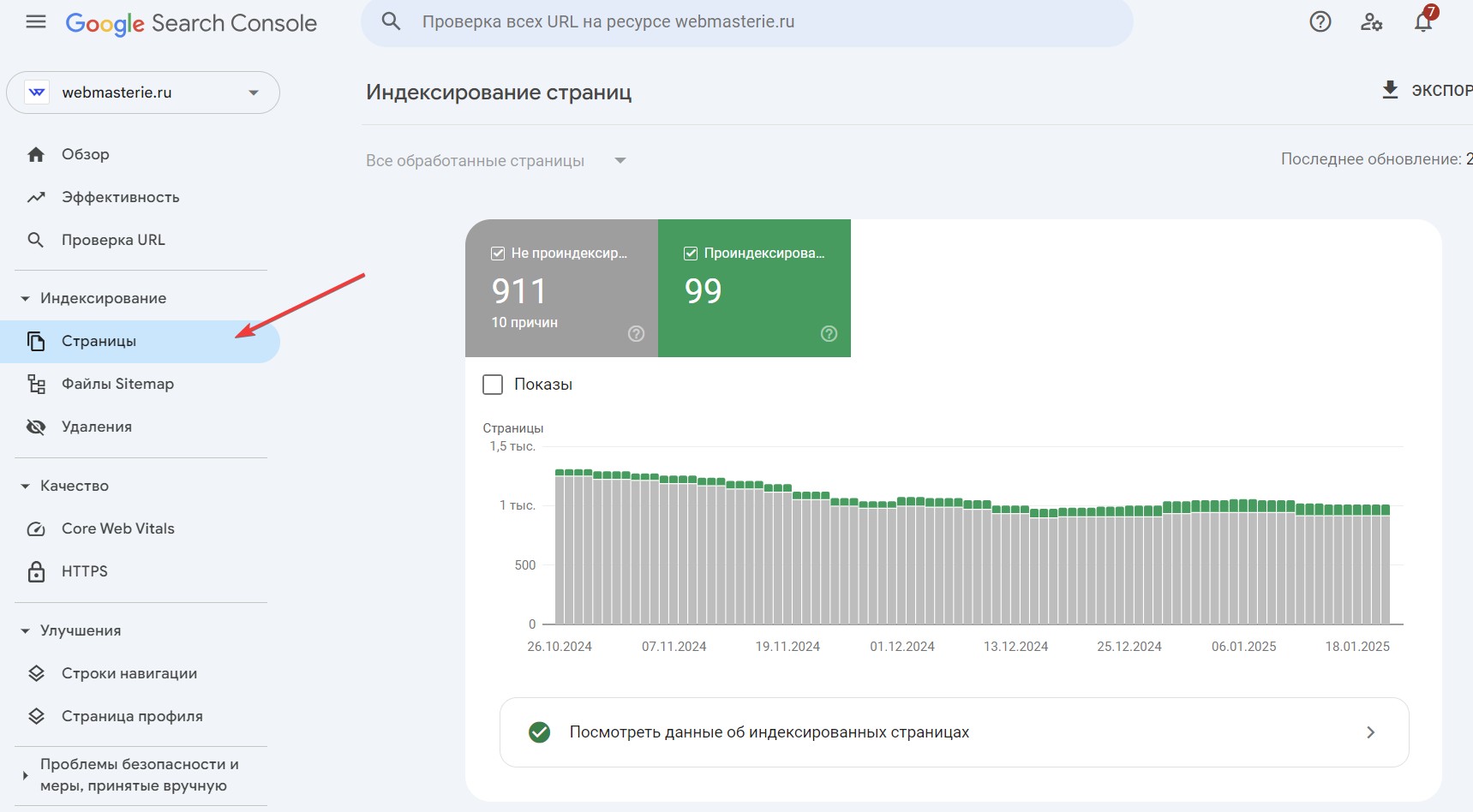Open 'Файлы Sitemap' in sidebar

117,384
